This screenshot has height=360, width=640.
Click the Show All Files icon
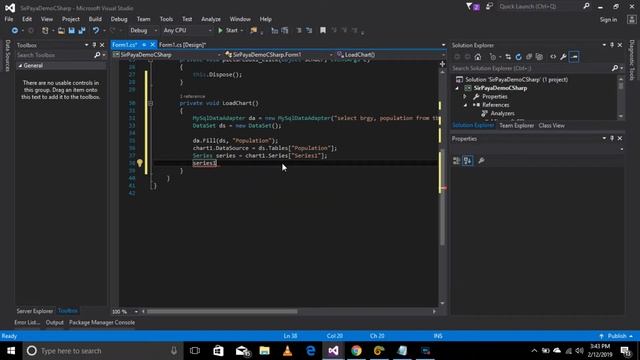[x=539, y=57]
